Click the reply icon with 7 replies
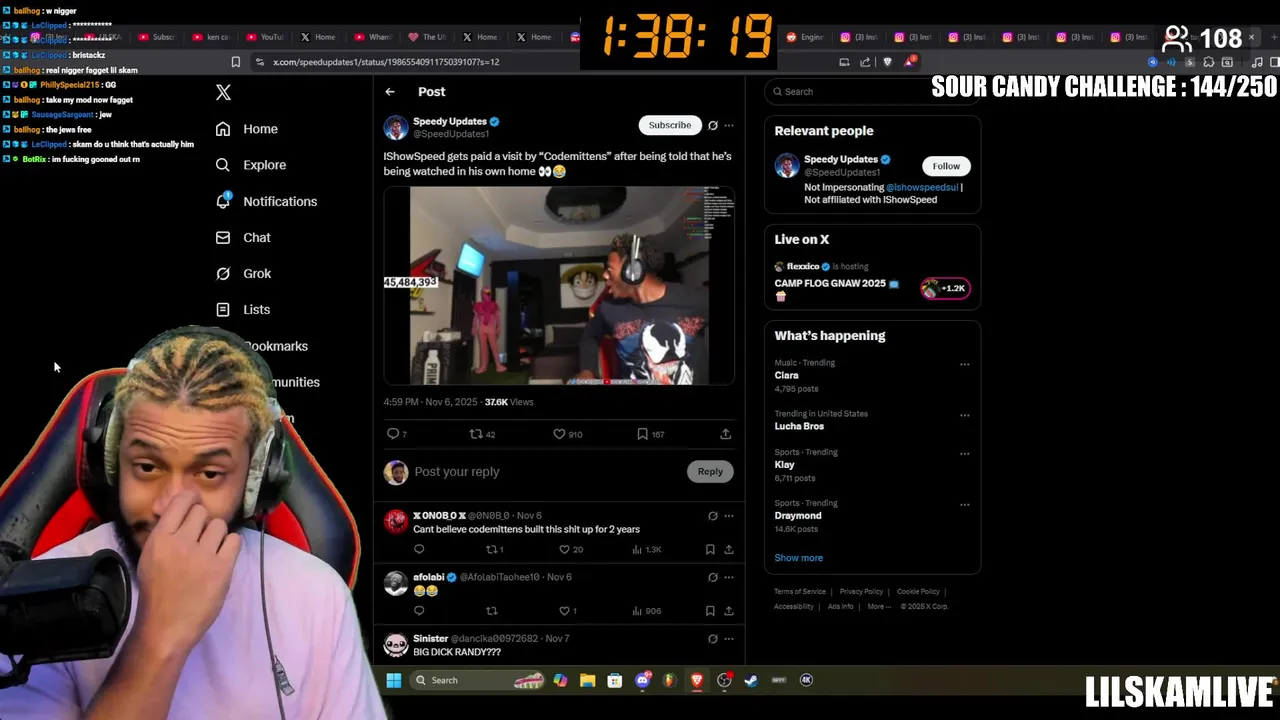Screen dimensions: 1280x720 393,434
